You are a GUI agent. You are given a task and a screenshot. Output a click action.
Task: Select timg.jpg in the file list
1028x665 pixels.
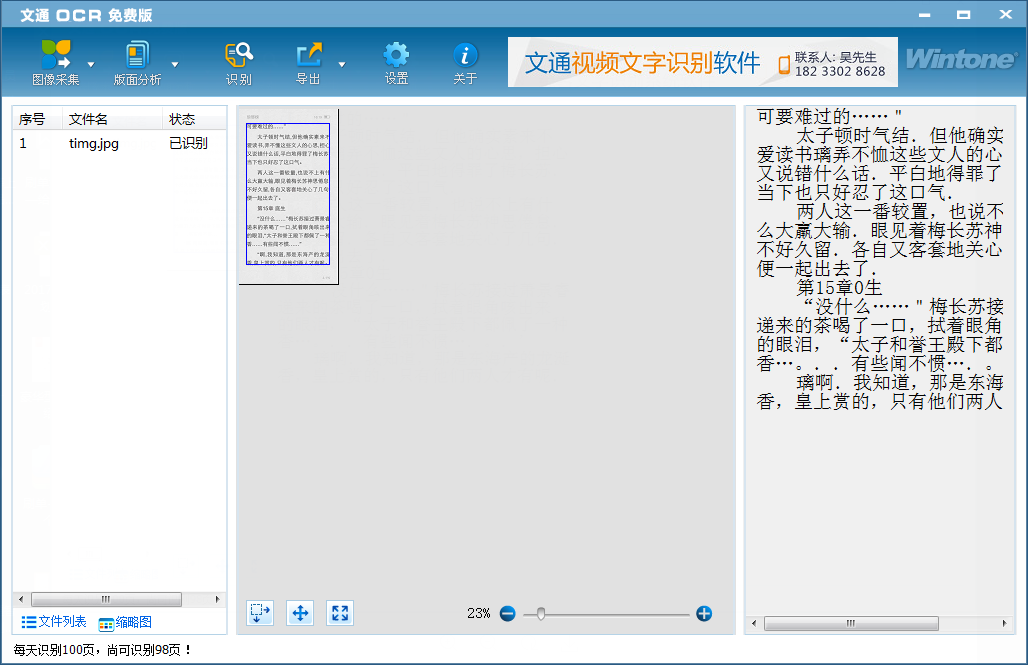click(94, 143)
